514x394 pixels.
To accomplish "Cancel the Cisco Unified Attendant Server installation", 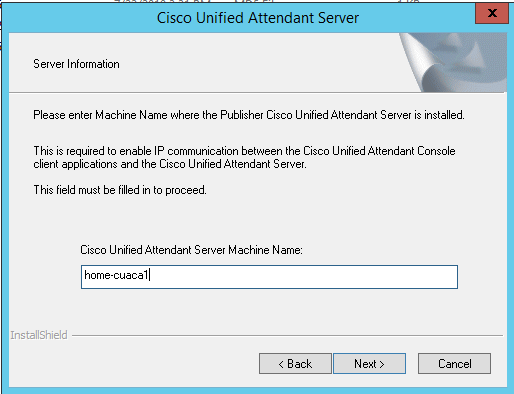I will coord(454,363).
